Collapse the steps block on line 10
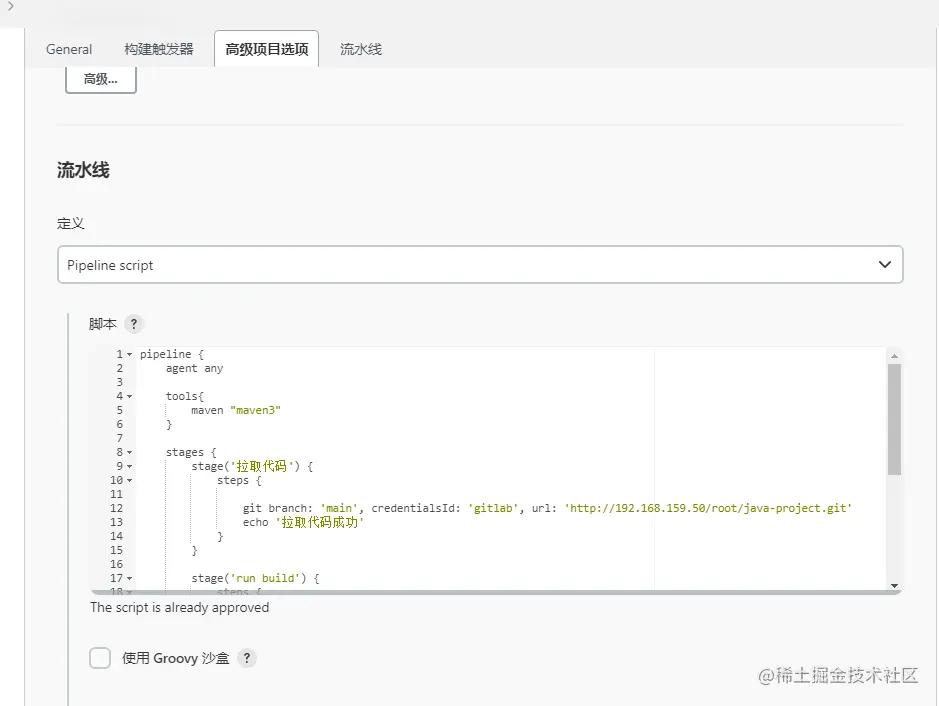 pyautogui.click(x=129, y=480)
